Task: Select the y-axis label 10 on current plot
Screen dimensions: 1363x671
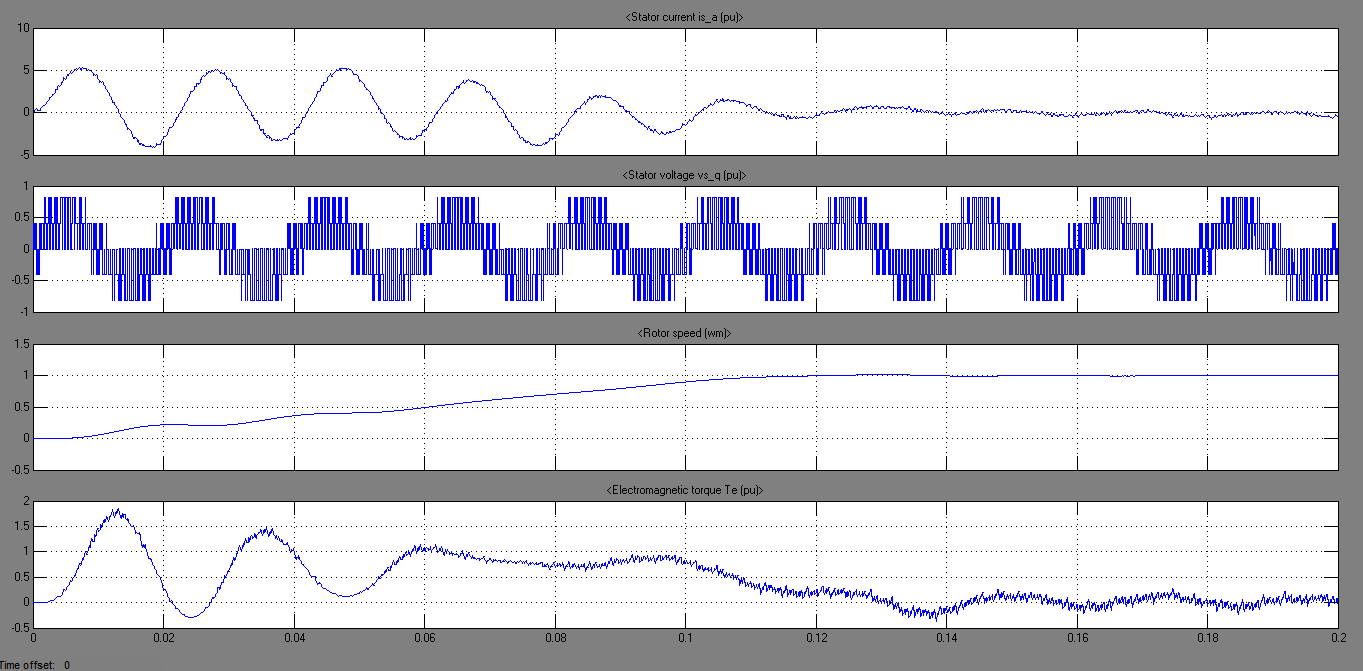Action: click(22, 27)
